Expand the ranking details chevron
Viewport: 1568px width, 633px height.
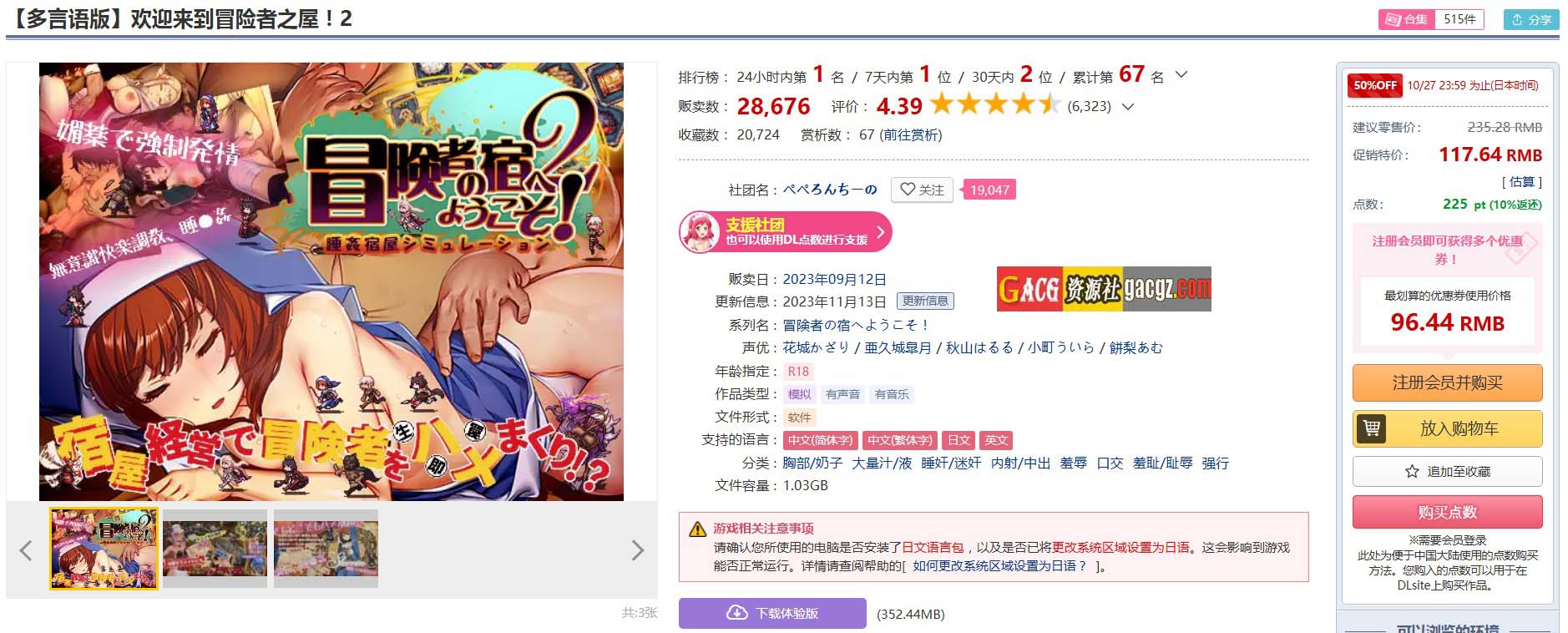1181,75
